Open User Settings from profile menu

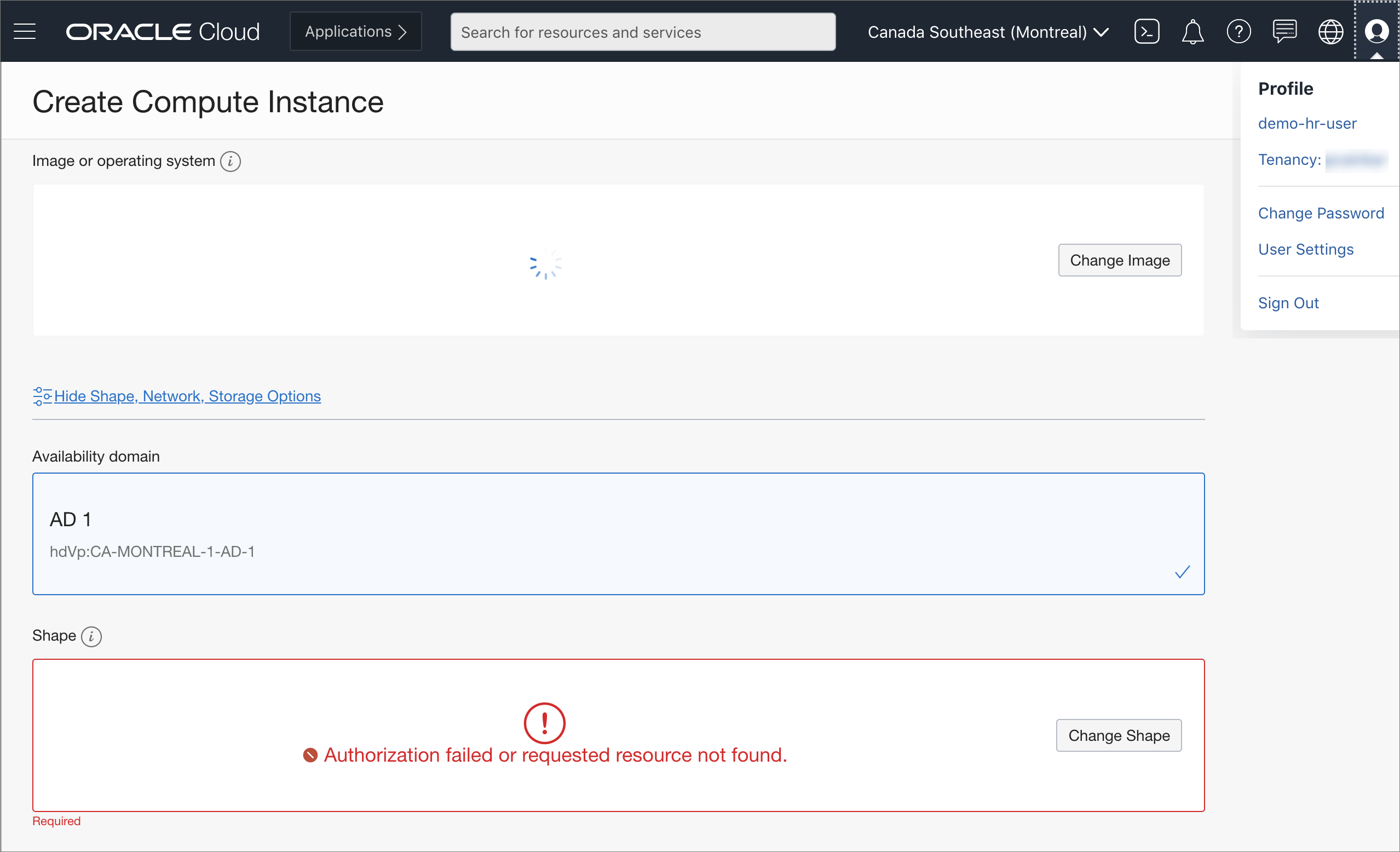point(1305,249)
